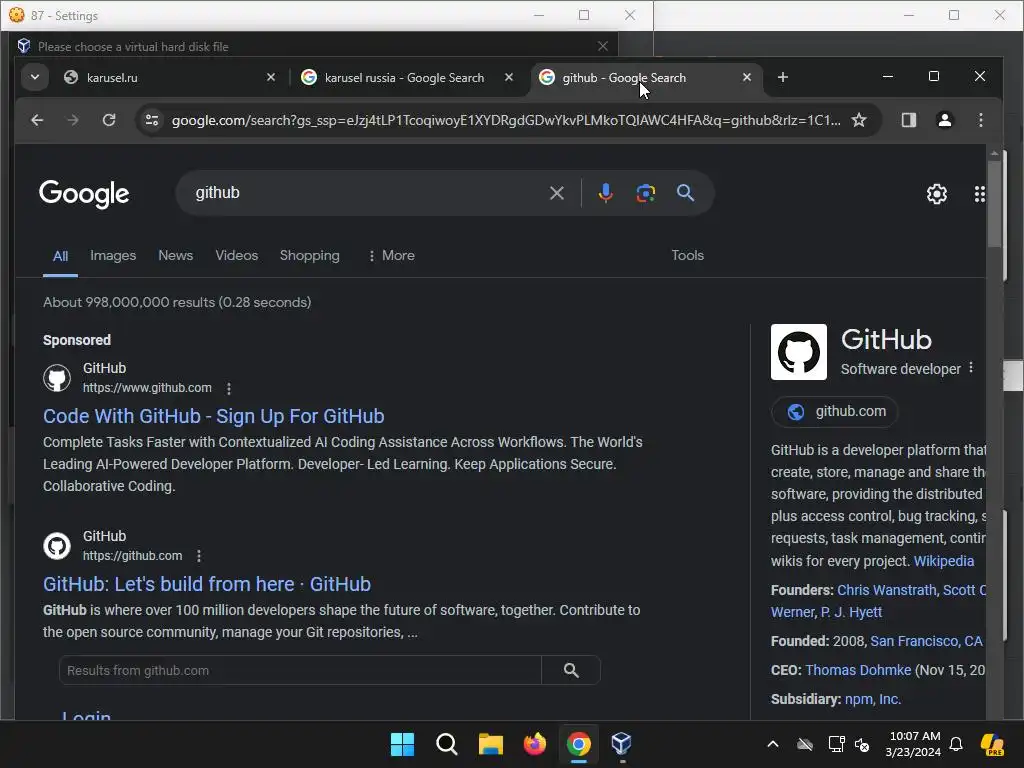Click the magnifier search button
This screenshot has height=768, width=1024.
click(x=685, y=193)
